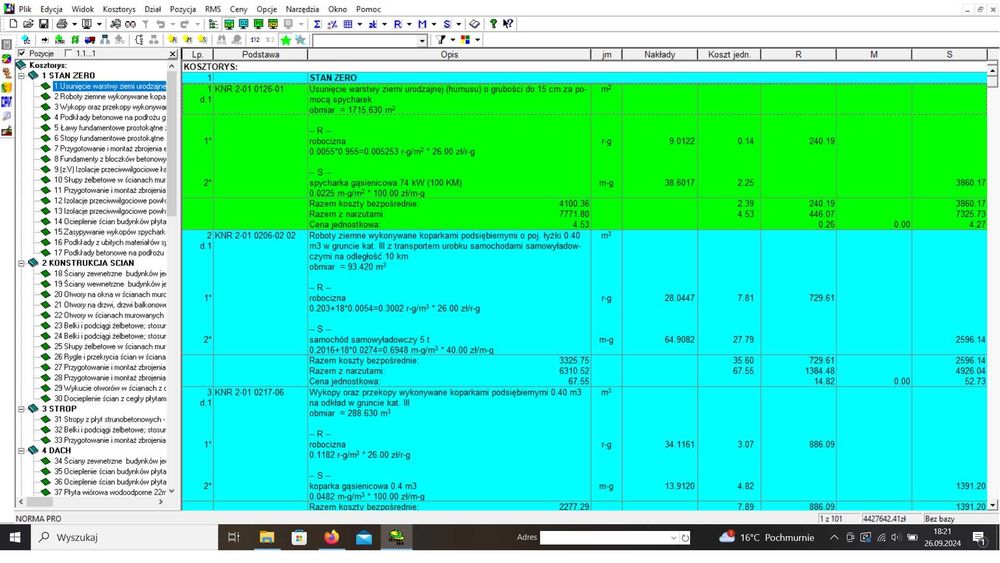Click the new document icon
This screenshot has height=563, width=1000.
[13, 24]
